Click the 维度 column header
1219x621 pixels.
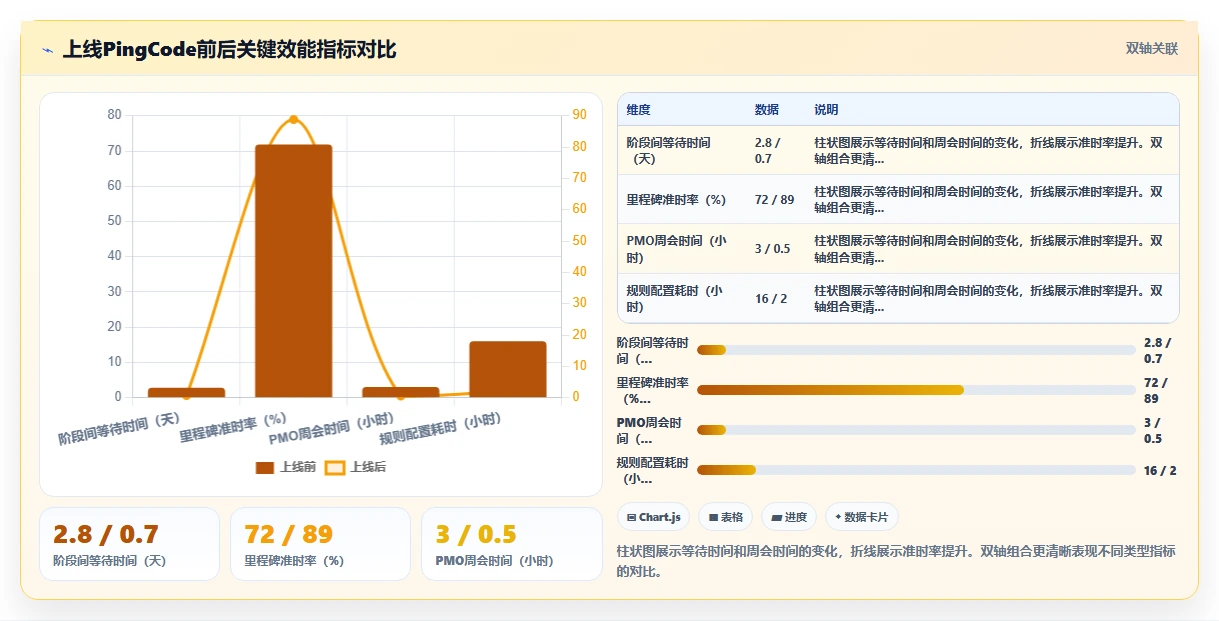[x=638, y=110]
